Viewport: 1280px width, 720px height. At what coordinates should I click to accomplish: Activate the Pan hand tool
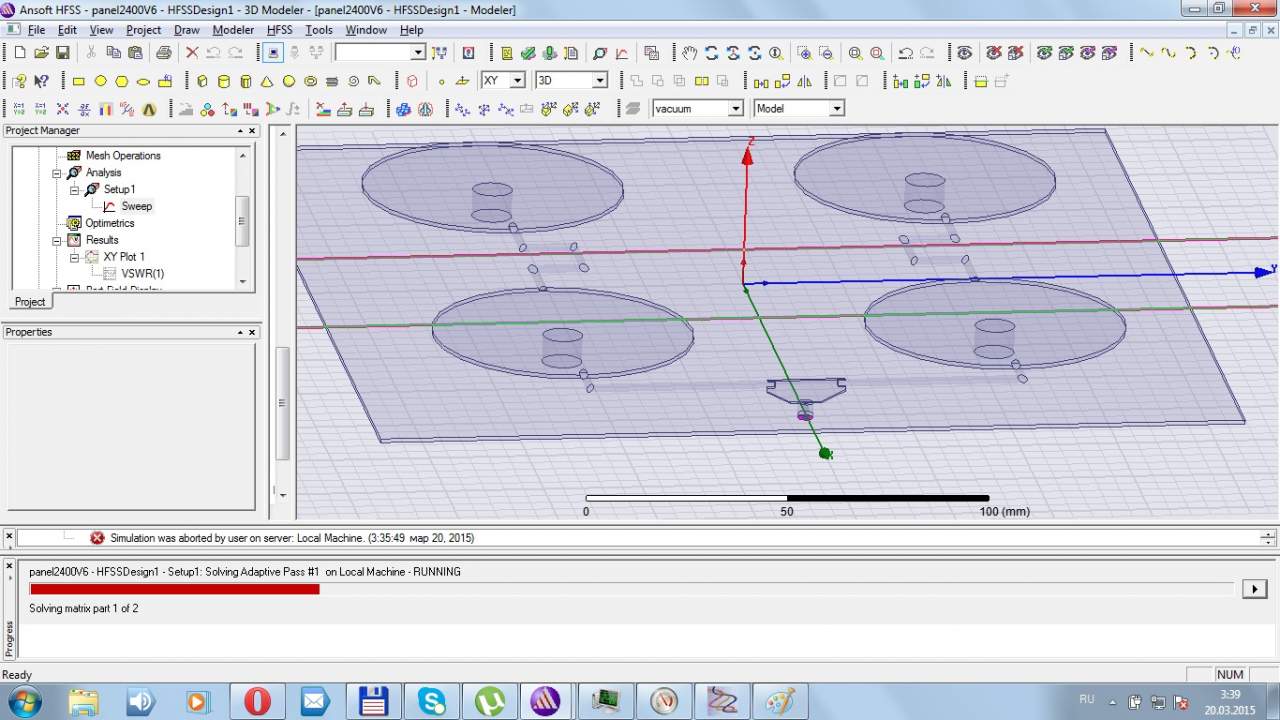pos(690,53)
